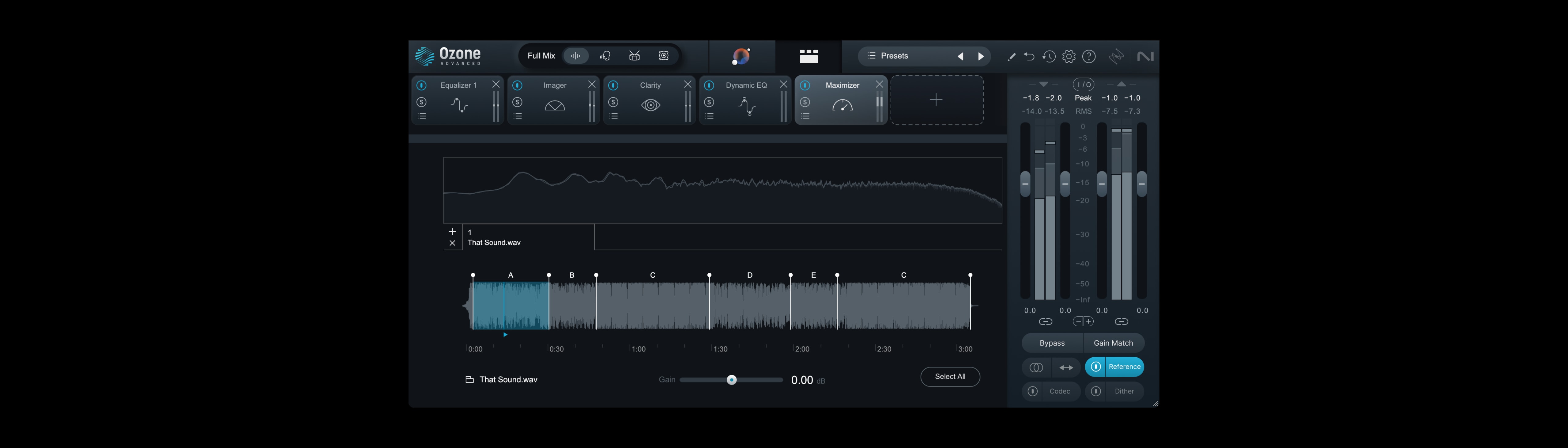
Task: Open Equalizer 1 preset list icon
Action: tap(422, 116)
